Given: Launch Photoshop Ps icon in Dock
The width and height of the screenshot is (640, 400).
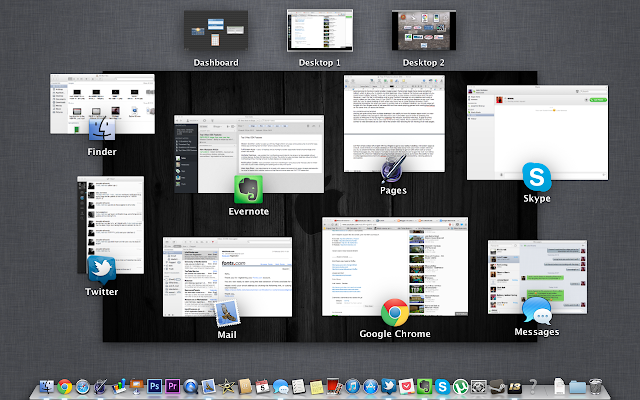Looking at the screenshot, I should tap(154, 386).
